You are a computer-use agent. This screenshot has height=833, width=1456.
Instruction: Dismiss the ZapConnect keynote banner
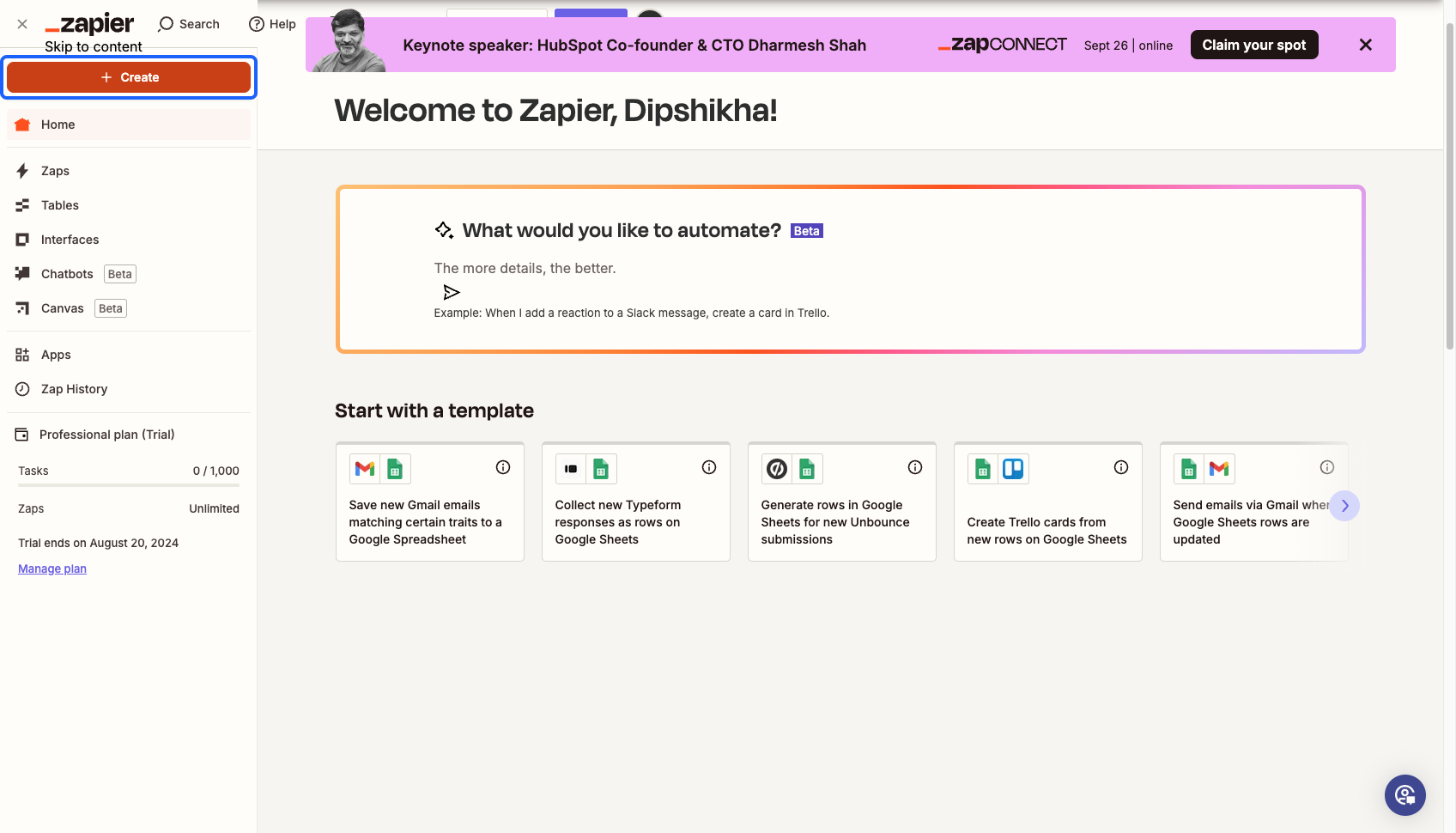point(1366,45)
